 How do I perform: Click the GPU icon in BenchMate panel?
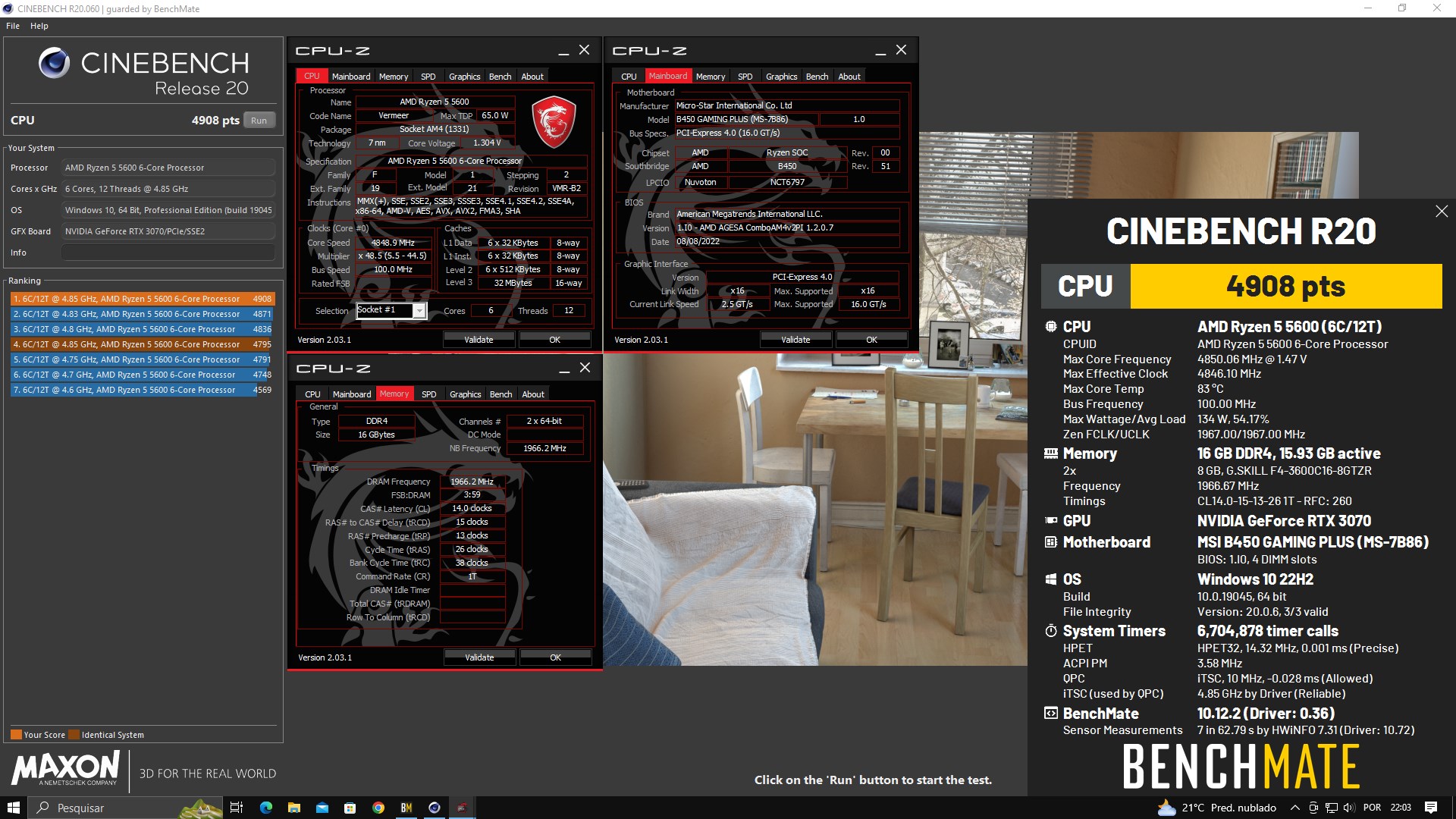pos(1051,521)
